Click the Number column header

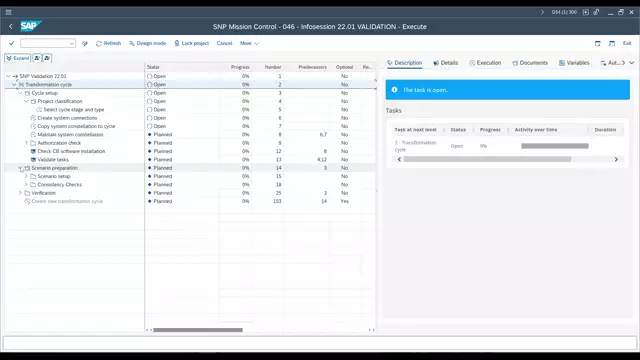273,67
